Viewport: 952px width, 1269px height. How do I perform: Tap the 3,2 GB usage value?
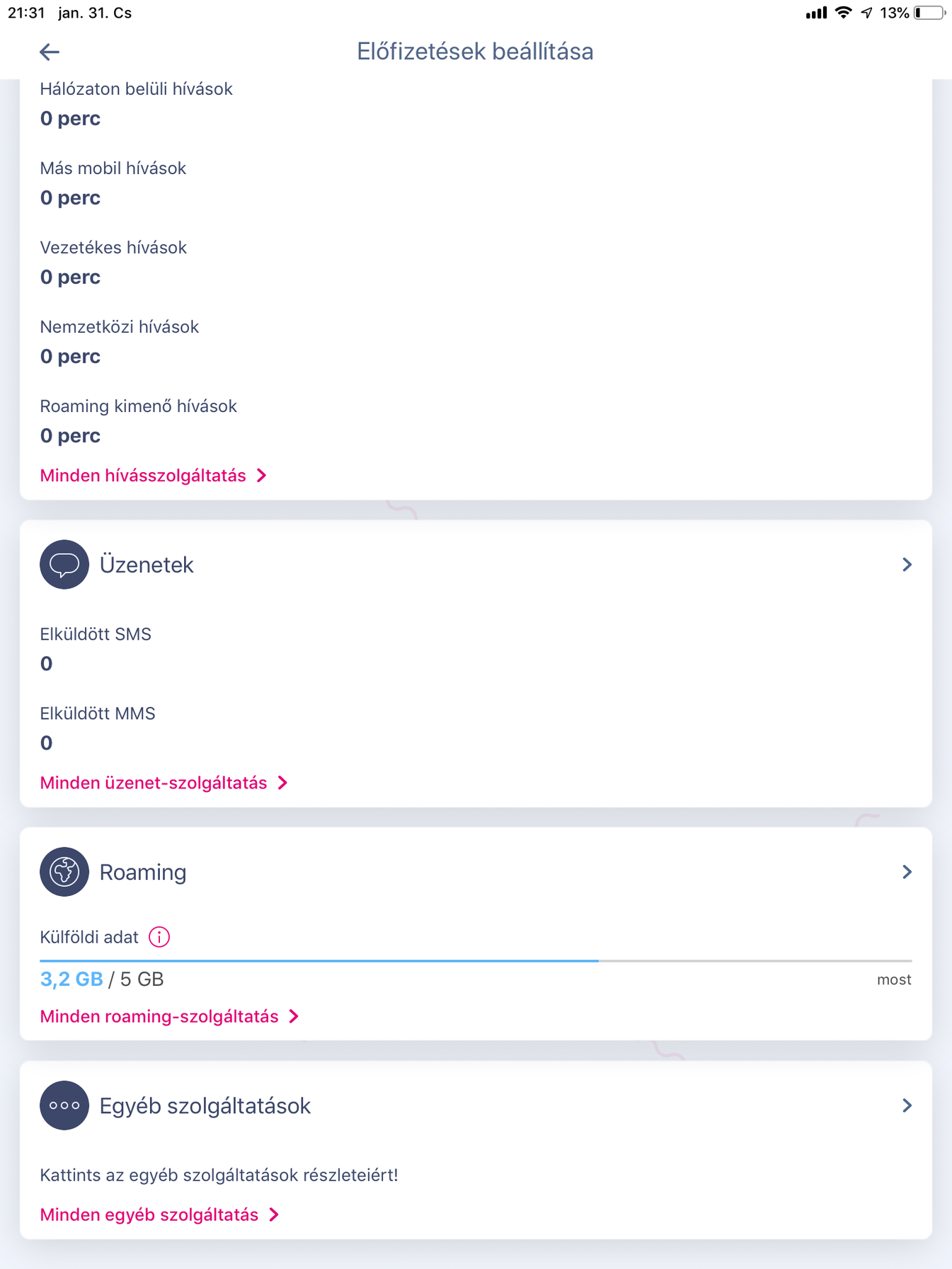click(71, 980)
